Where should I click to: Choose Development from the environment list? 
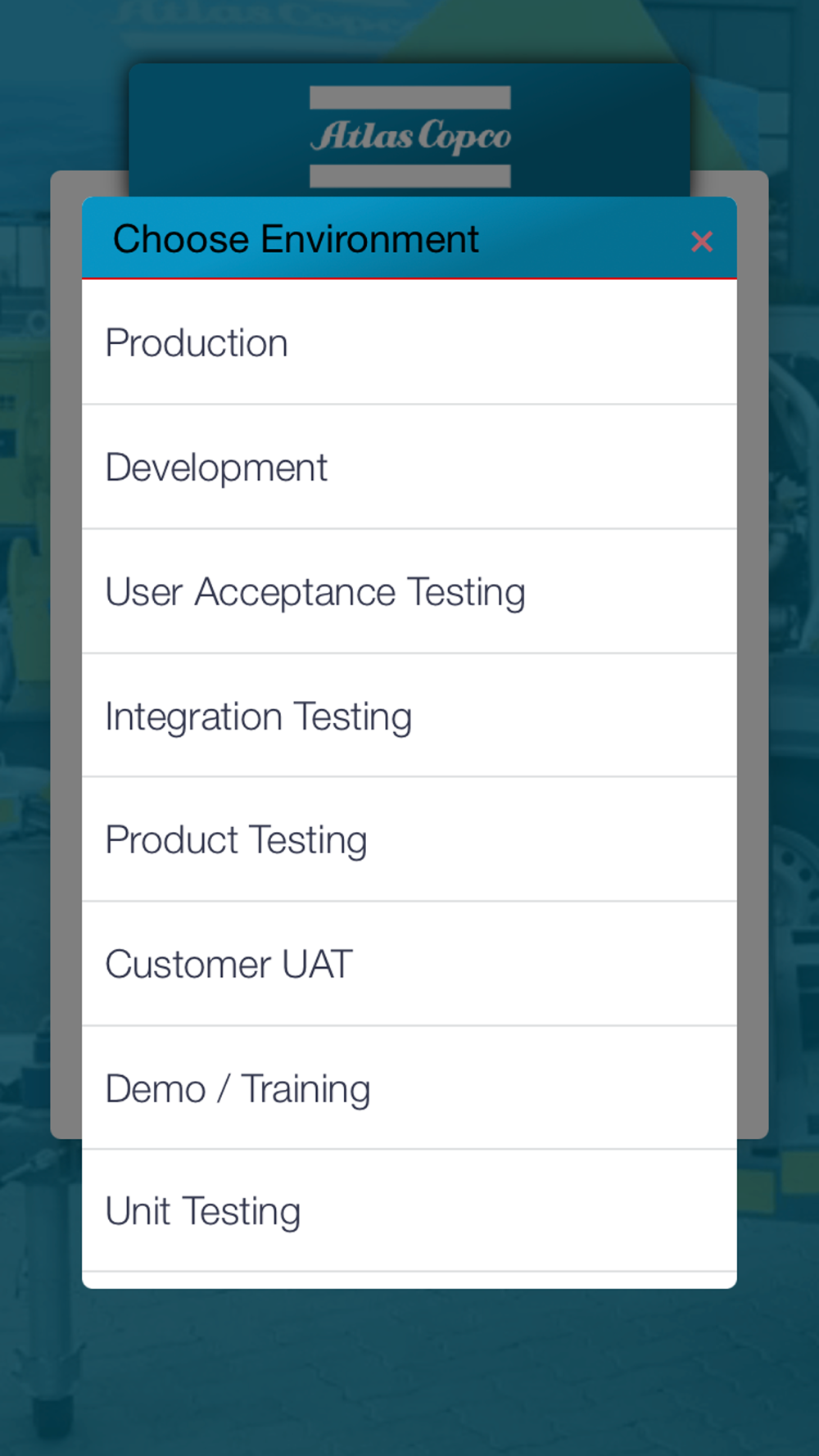[409, 467]
